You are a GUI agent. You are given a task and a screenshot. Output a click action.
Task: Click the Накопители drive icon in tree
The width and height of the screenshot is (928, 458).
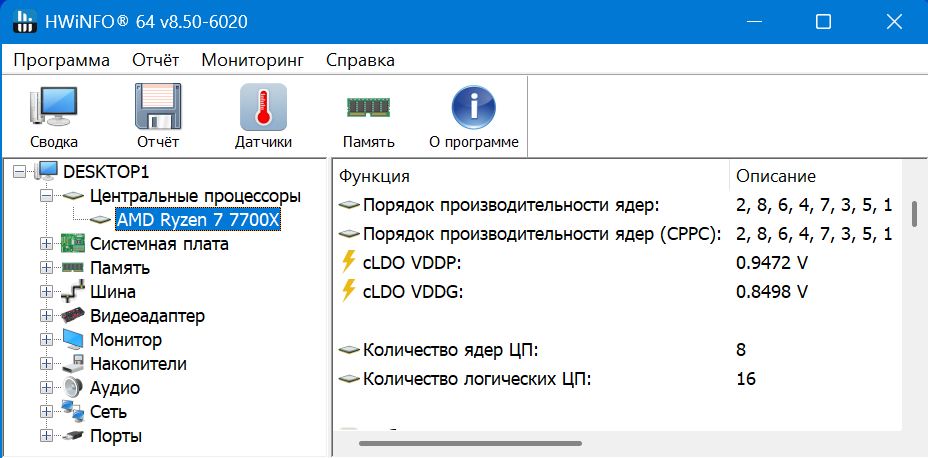pyautogui.click(x=73, y=363)
